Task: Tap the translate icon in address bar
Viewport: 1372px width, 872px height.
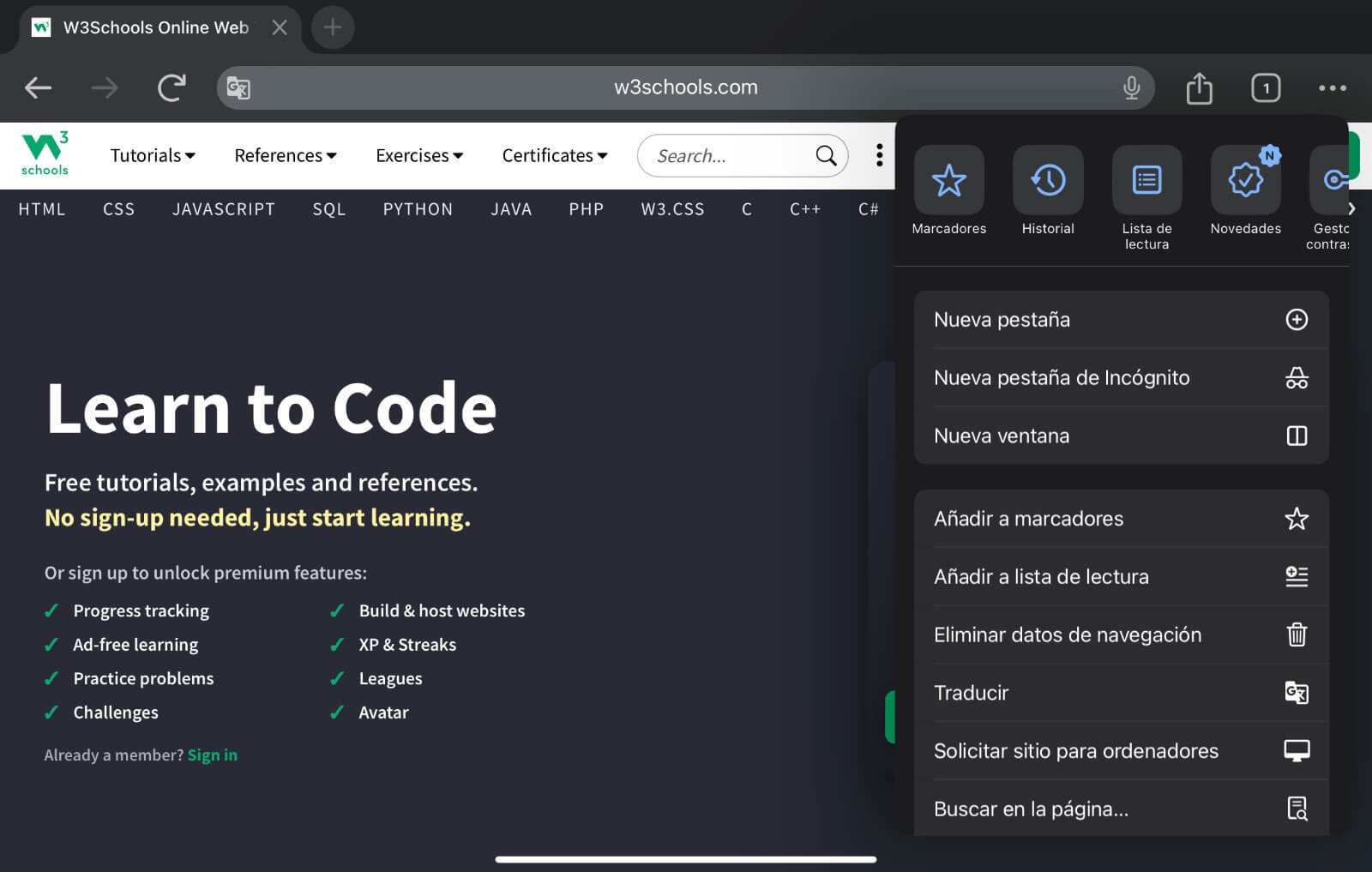Action: tap(238, 87)
